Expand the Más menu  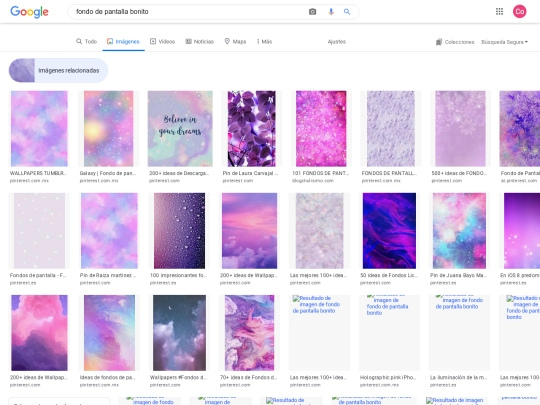(x=264, y=41)
